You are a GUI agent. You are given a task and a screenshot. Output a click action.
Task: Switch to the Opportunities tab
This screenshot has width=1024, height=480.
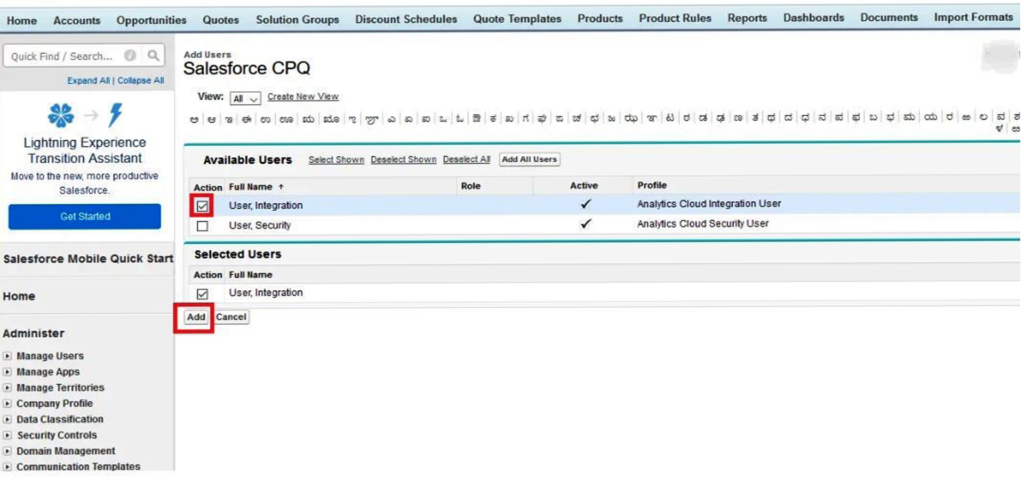click(152, 20)
